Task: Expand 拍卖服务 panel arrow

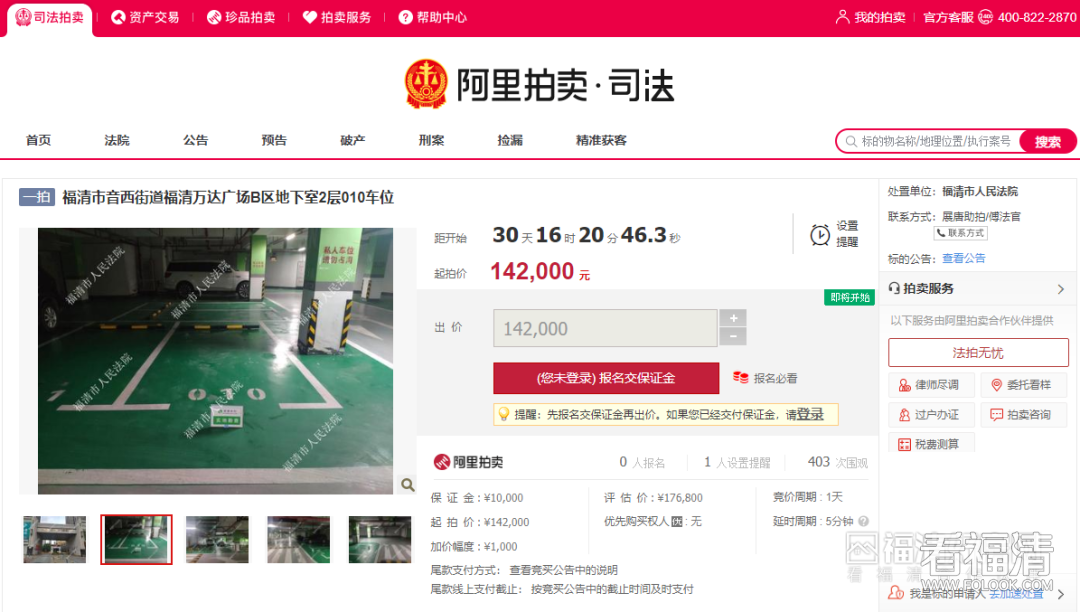Action: coord(1061,289)
